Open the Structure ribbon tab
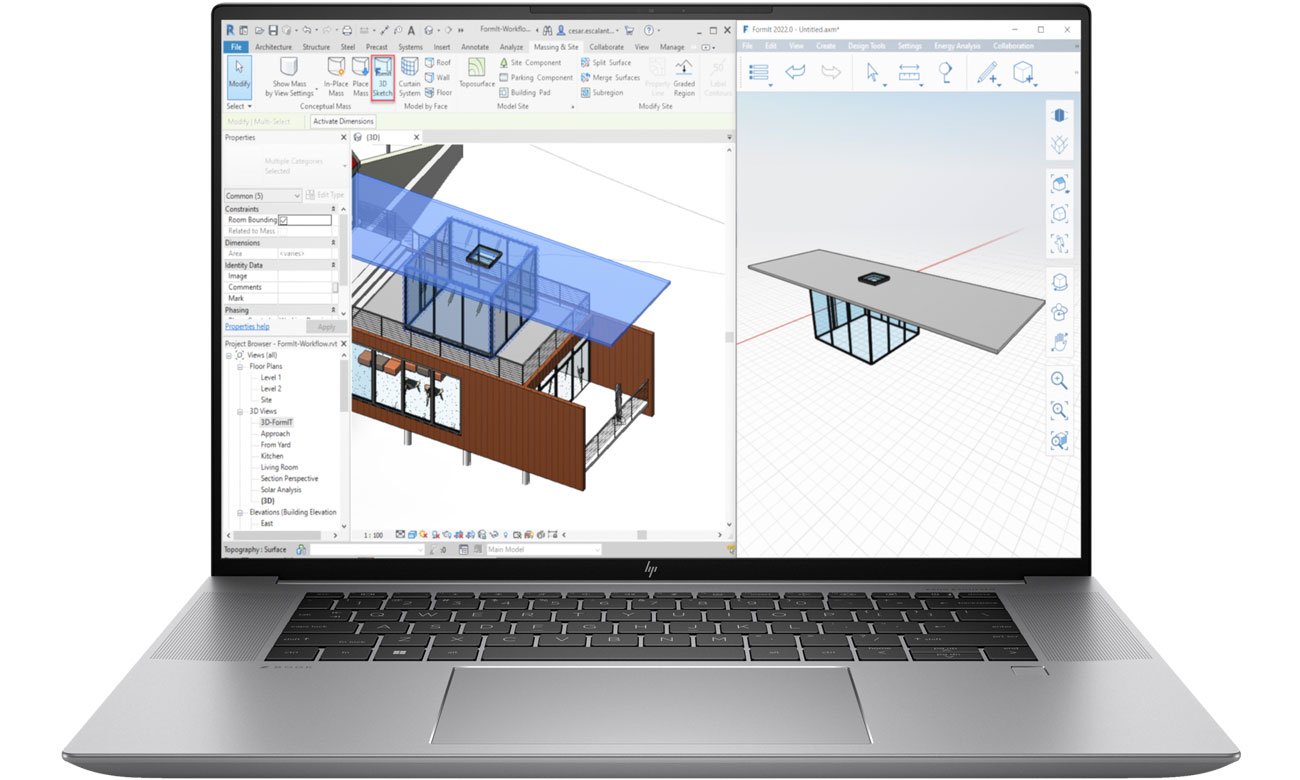Viewport: 1300px width, 780px height. 316,47
